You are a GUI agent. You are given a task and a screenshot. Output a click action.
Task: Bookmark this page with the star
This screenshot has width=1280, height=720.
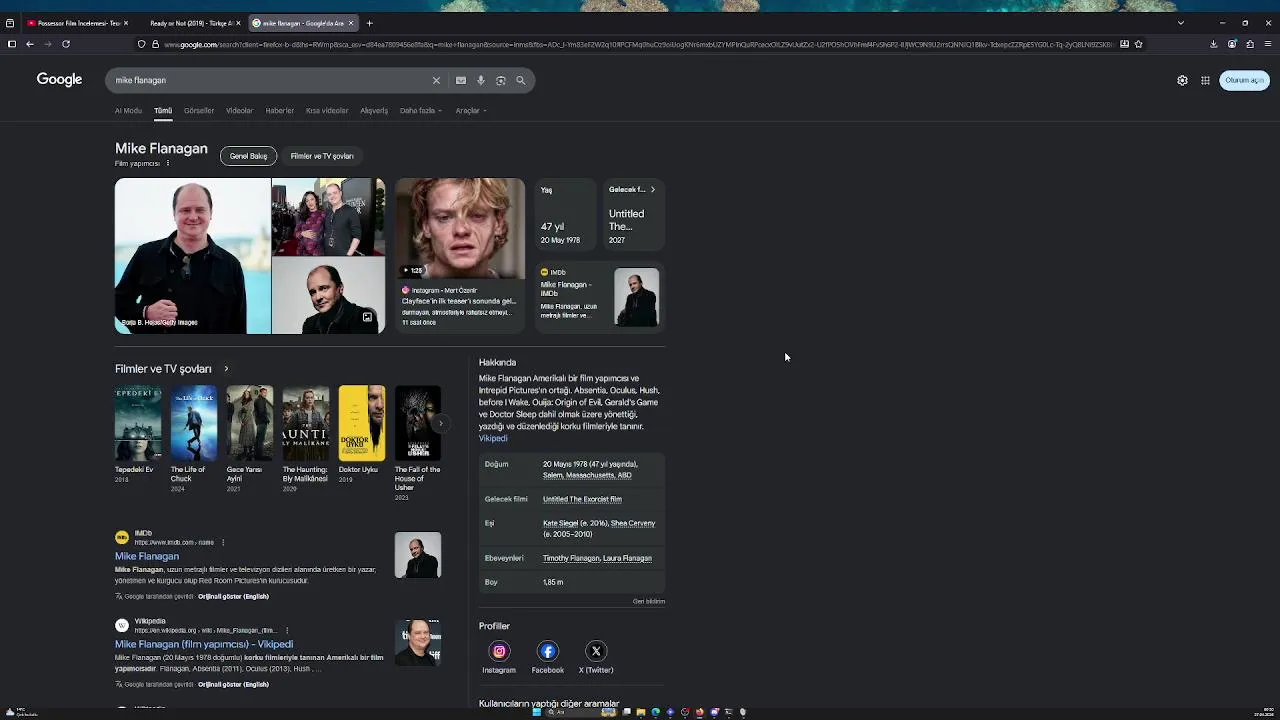coord(1138,44)
